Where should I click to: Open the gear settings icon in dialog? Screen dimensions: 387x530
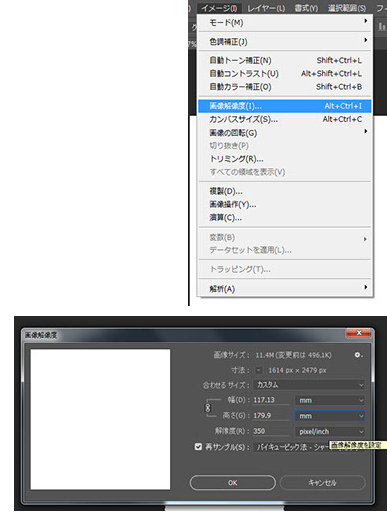(x=358, y=355)
